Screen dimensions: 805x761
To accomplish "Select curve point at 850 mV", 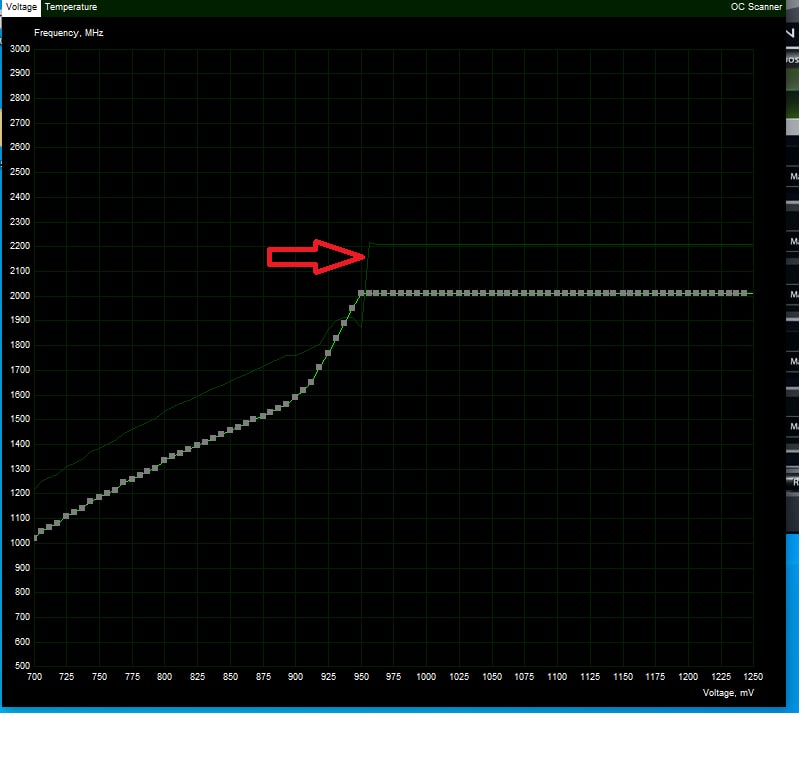I will (x=230, y=430).
